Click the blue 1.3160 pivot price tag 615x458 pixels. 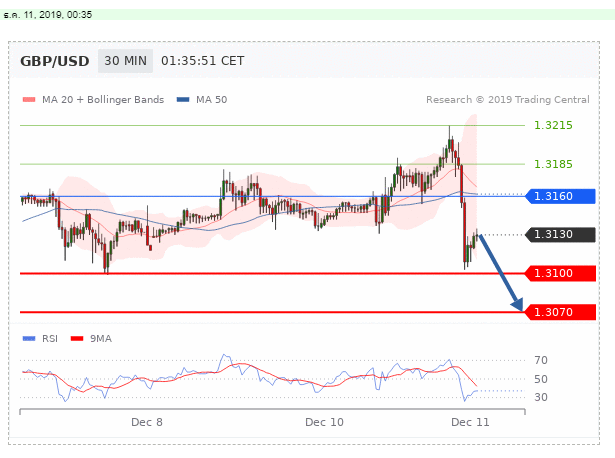(x=560, y=196)
